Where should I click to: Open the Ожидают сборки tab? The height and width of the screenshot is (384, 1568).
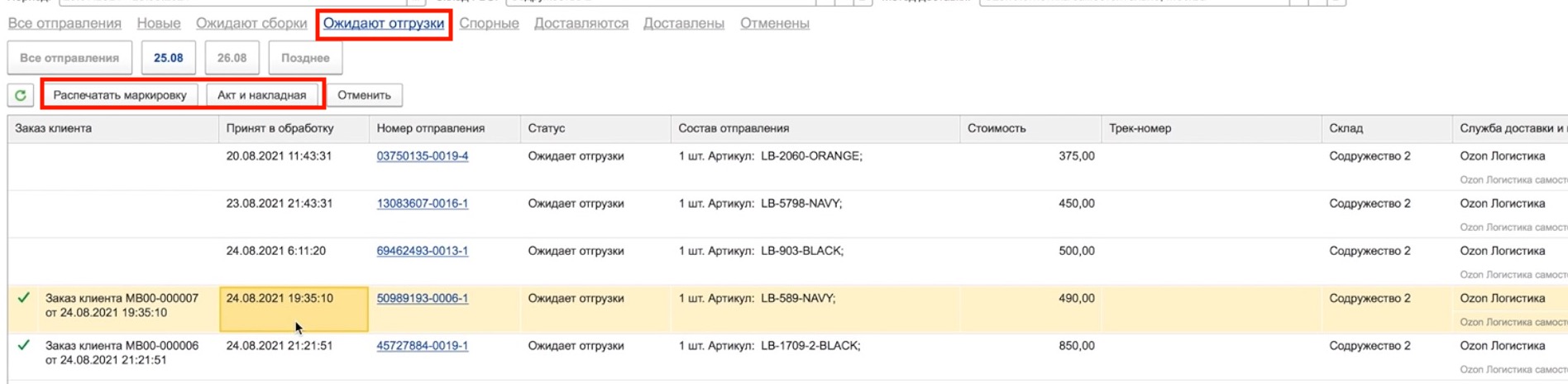pos(251,23)
